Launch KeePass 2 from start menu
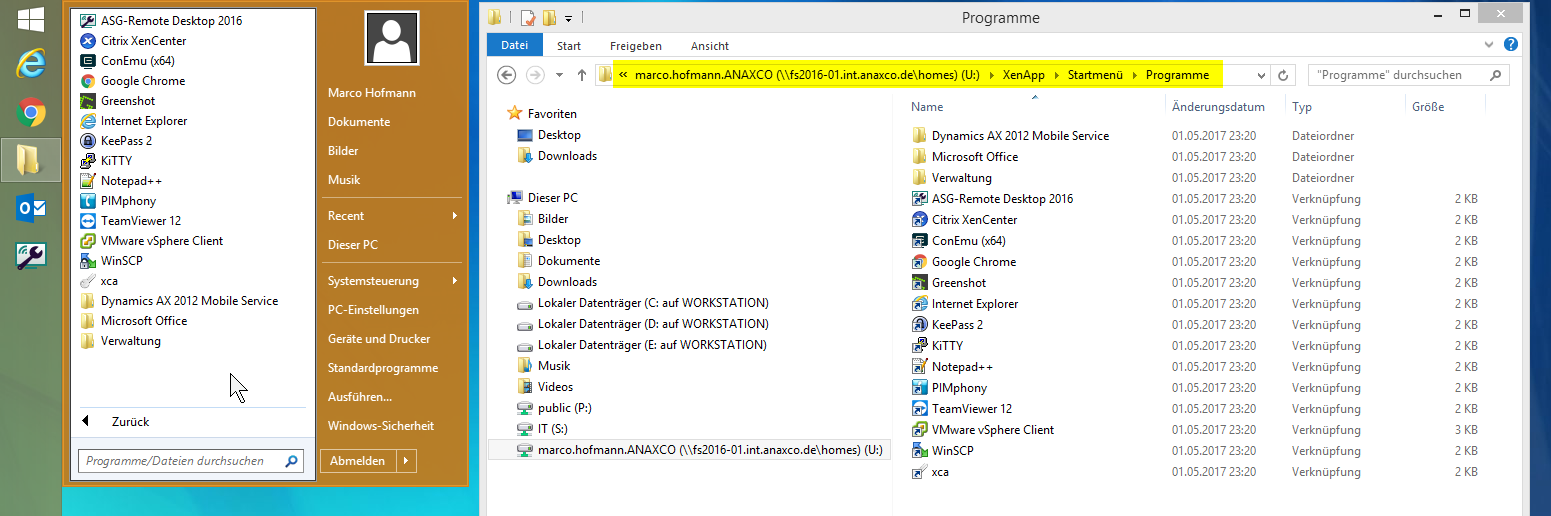The width and height of the screenshot is (1551, 516). coord(115,141)
